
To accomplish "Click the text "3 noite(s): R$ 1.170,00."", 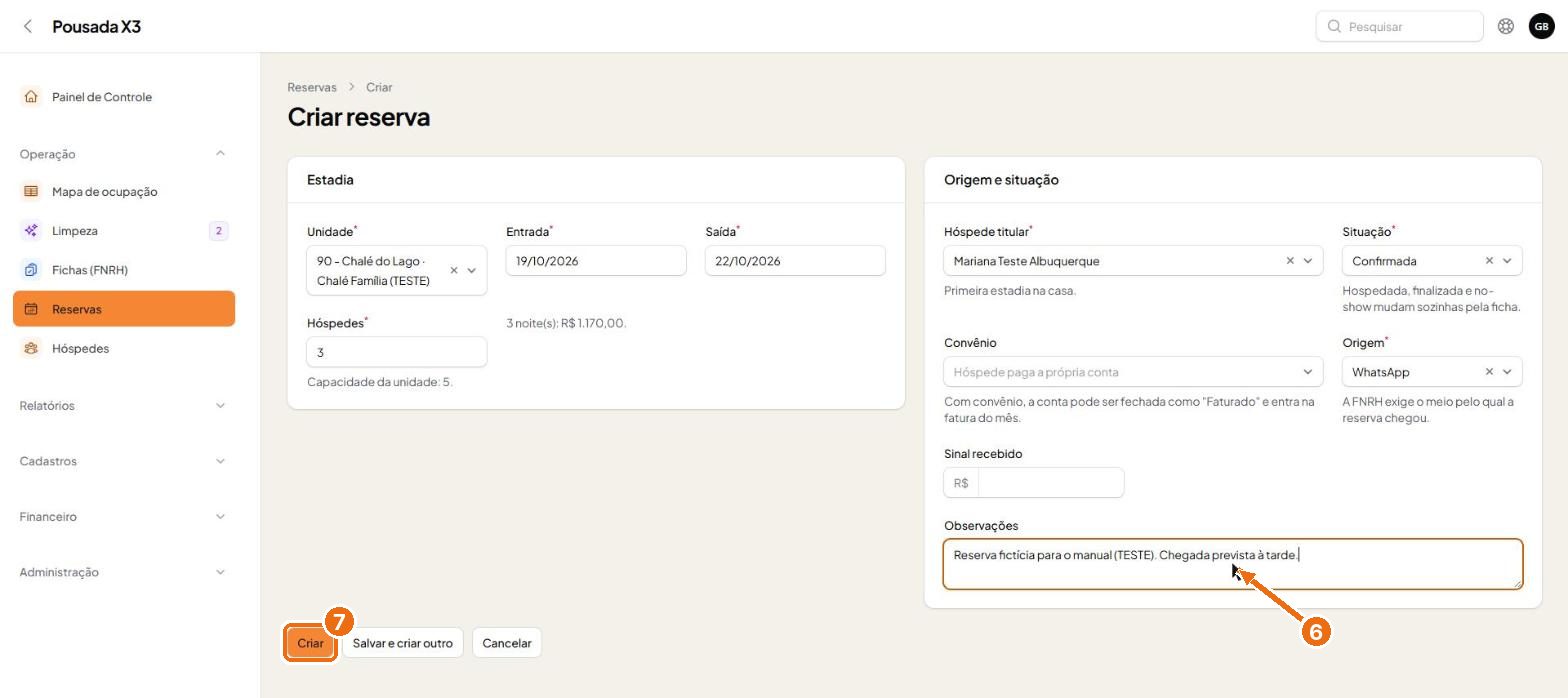I will 566,323.
